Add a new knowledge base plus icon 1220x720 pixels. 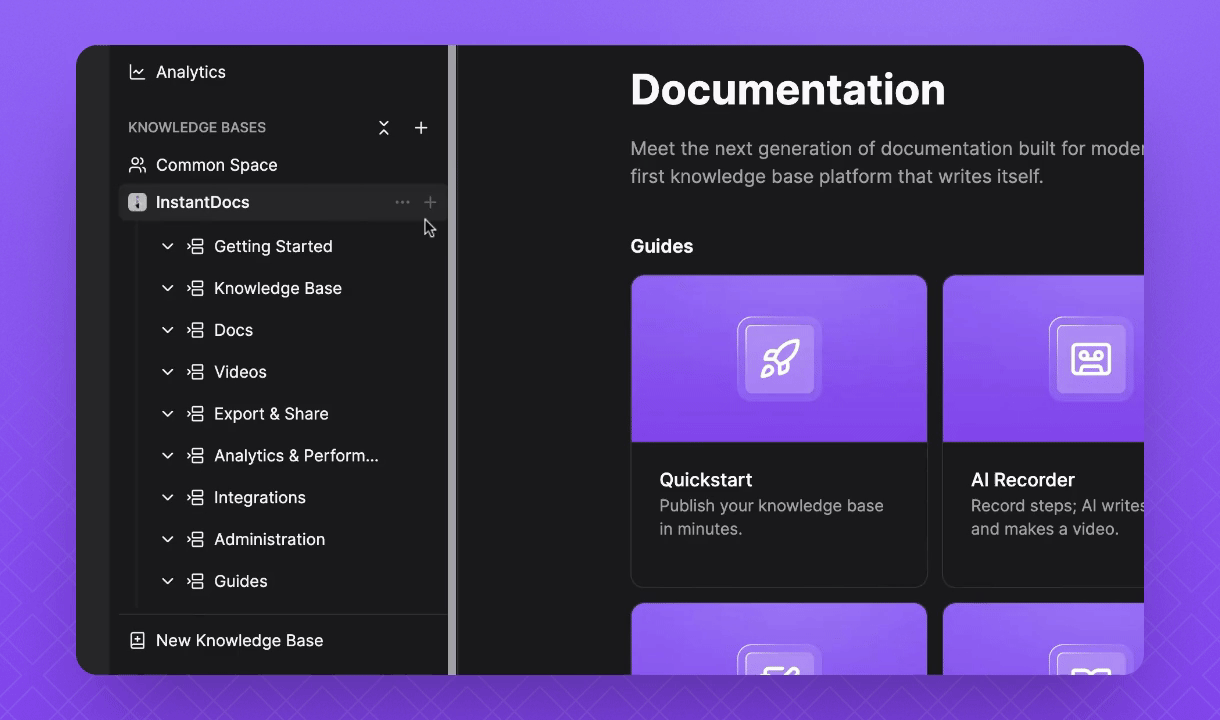tap(421, 128)
